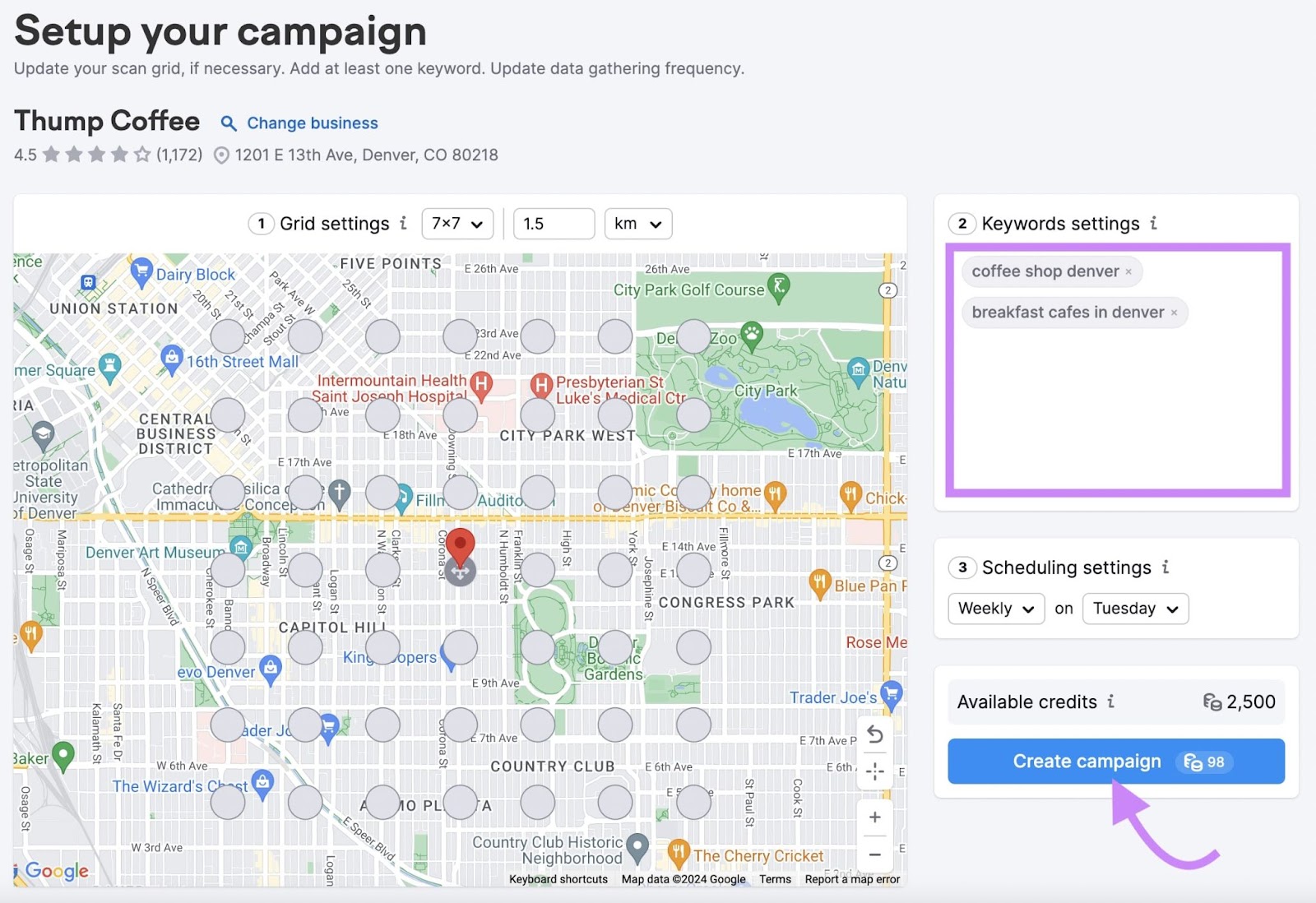Zoom out using the map minus icon
Image resolution: width=1316 pixels, height=903 pixels.
coord(874,855)
